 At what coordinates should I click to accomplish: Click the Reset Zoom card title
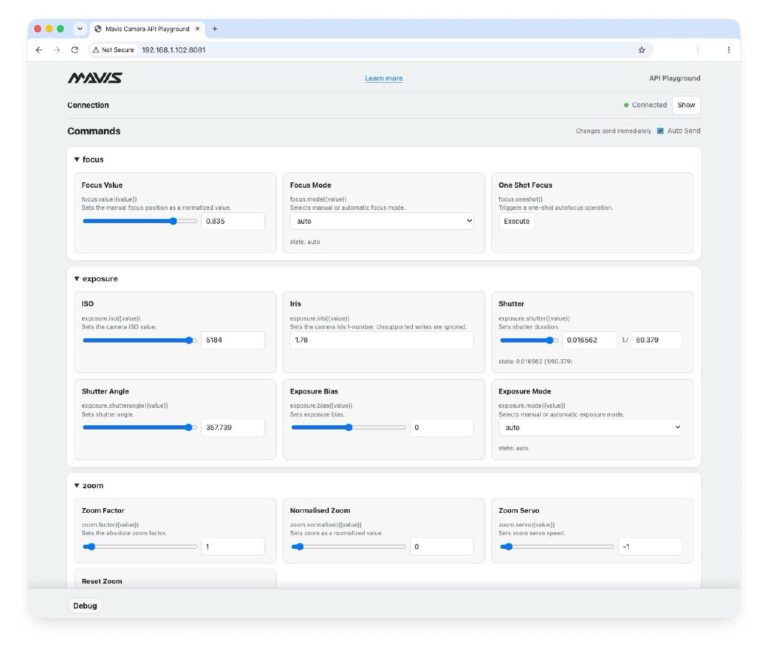tap(102, 581)
